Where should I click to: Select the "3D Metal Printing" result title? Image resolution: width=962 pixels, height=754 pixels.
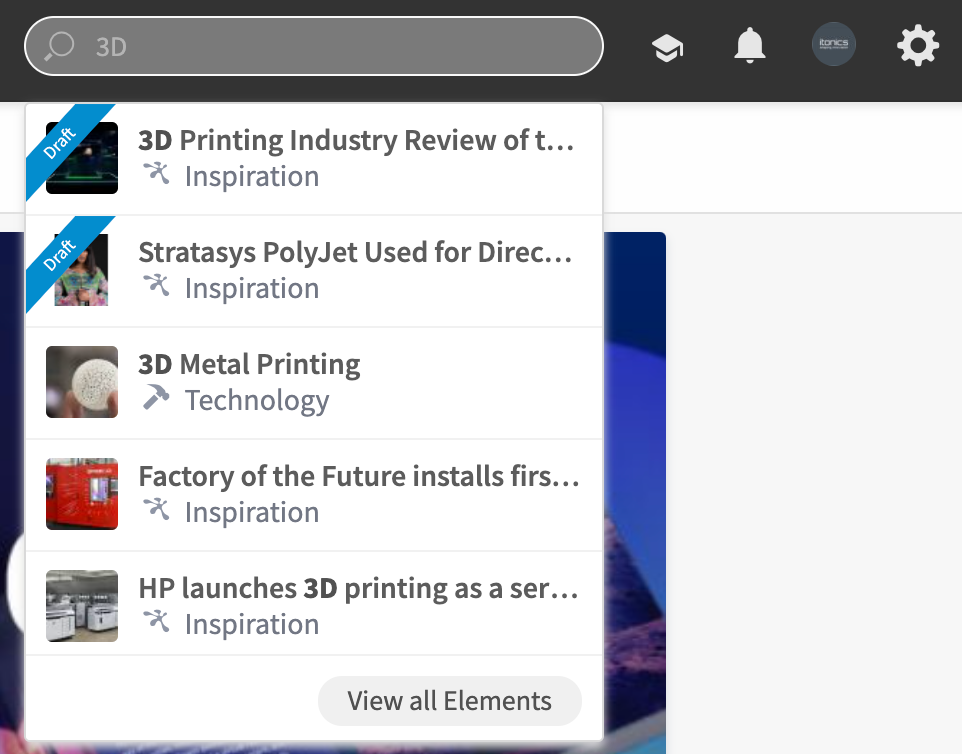pos(249,364)
